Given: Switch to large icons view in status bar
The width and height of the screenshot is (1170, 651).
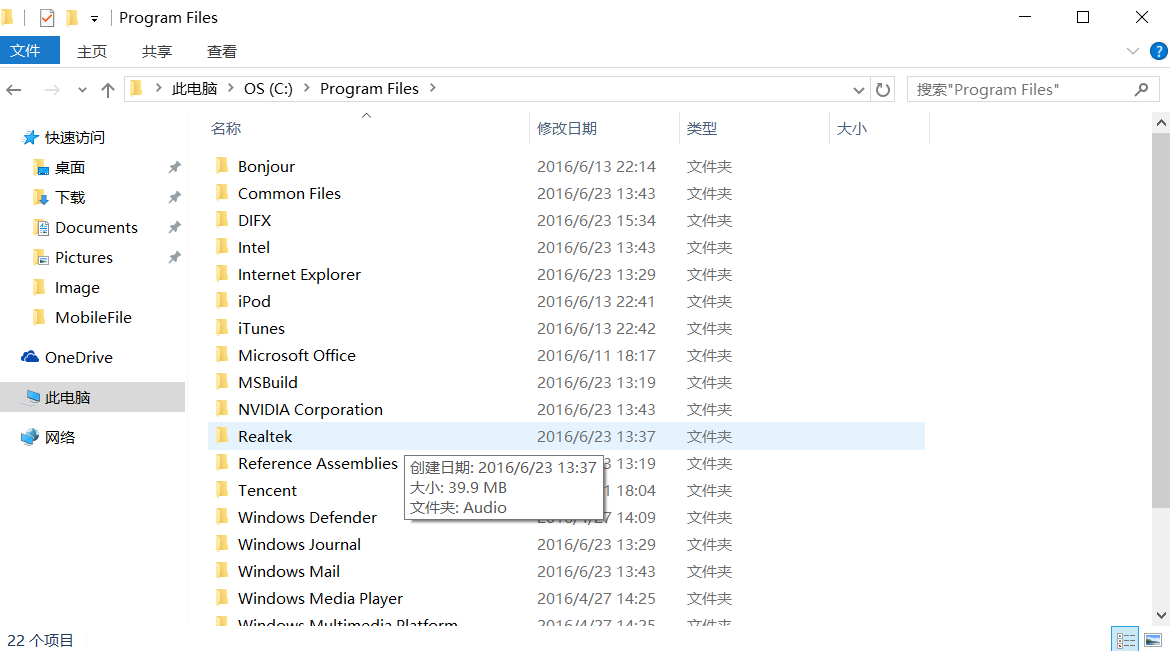Looking at the screenshot, I should tap(1153, 640).
